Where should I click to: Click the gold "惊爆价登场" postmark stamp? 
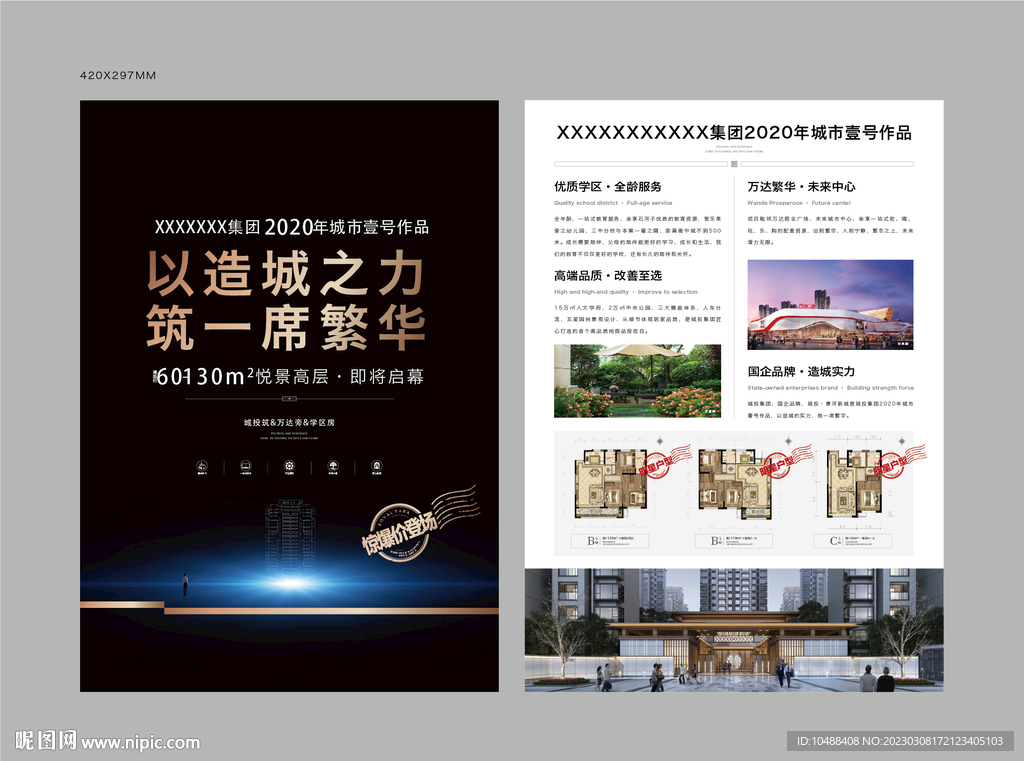(x=419, y=525)
